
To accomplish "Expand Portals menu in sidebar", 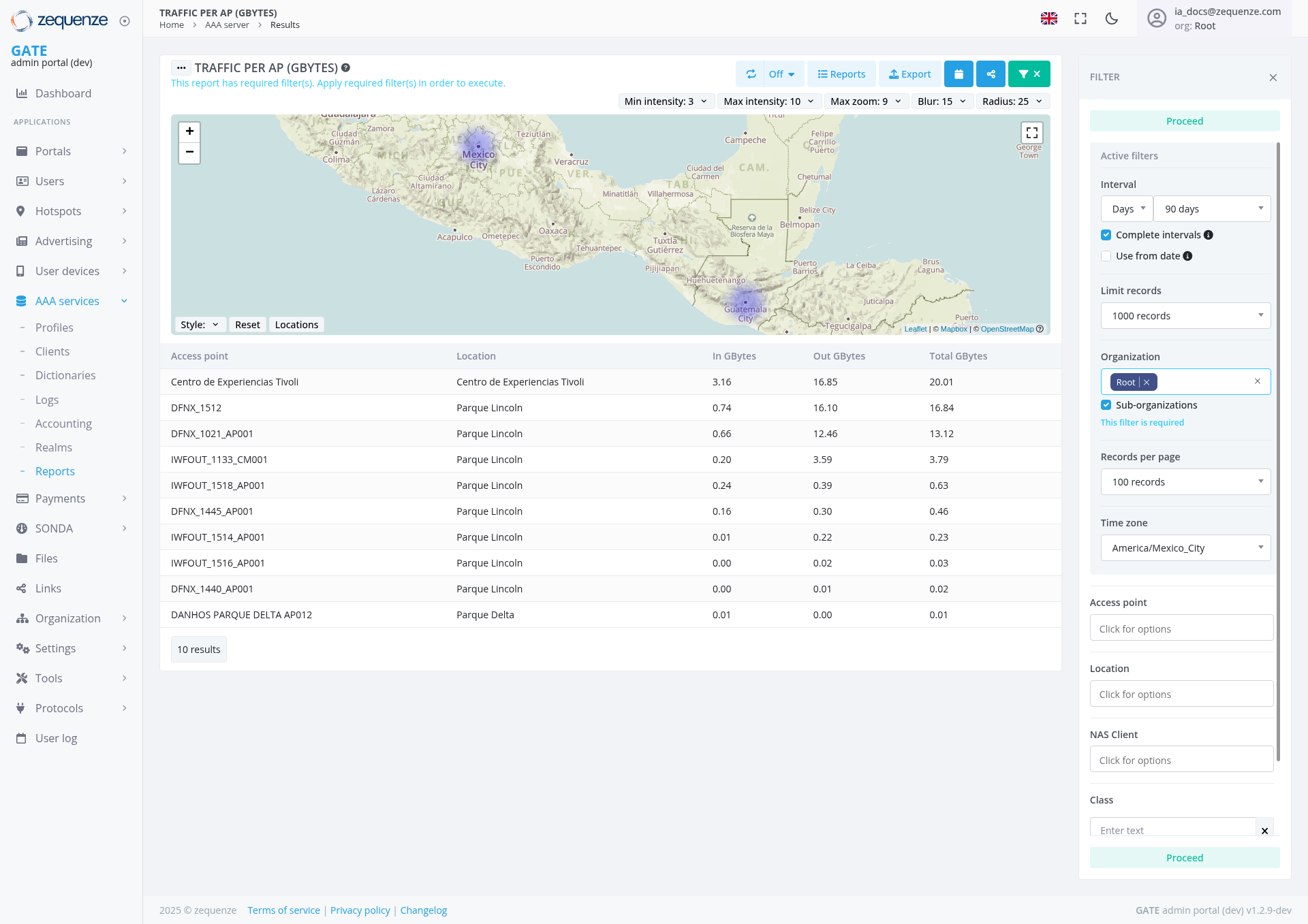I will [71, 151].
